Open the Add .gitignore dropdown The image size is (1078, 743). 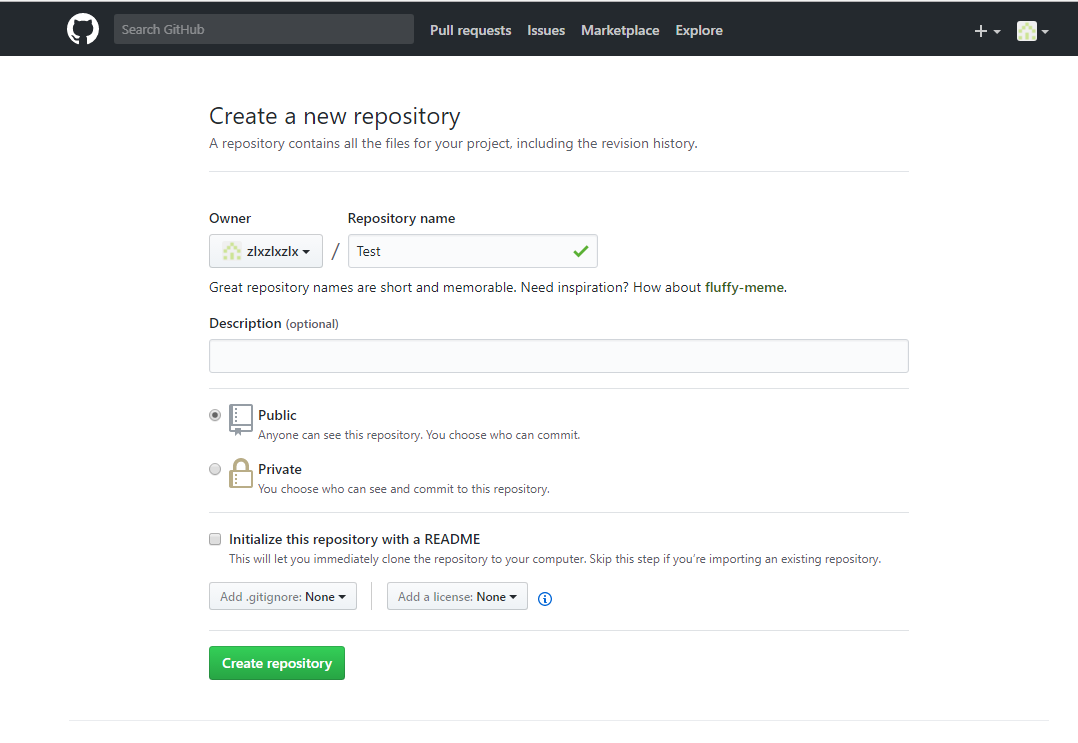point(283,597)
